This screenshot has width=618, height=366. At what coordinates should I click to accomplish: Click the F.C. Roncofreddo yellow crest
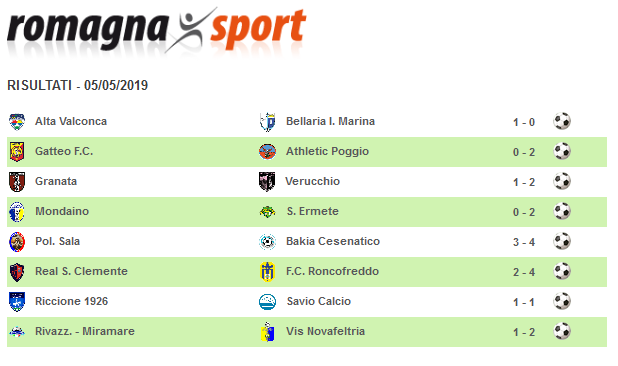pyautogui.click(x=268, y=272)
